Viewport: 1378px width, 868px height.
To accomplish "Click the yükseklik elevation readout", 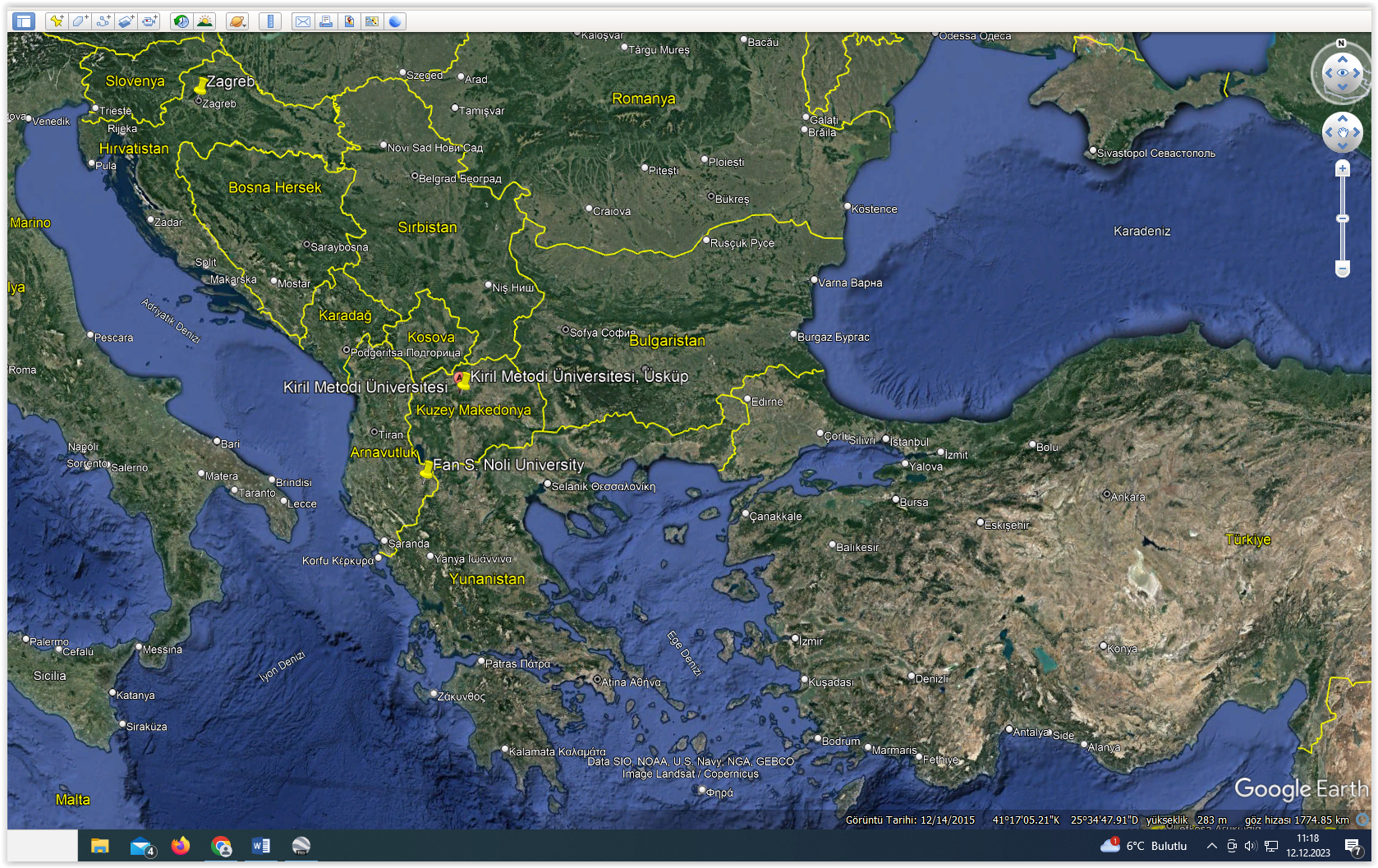I will point(1187,820).
